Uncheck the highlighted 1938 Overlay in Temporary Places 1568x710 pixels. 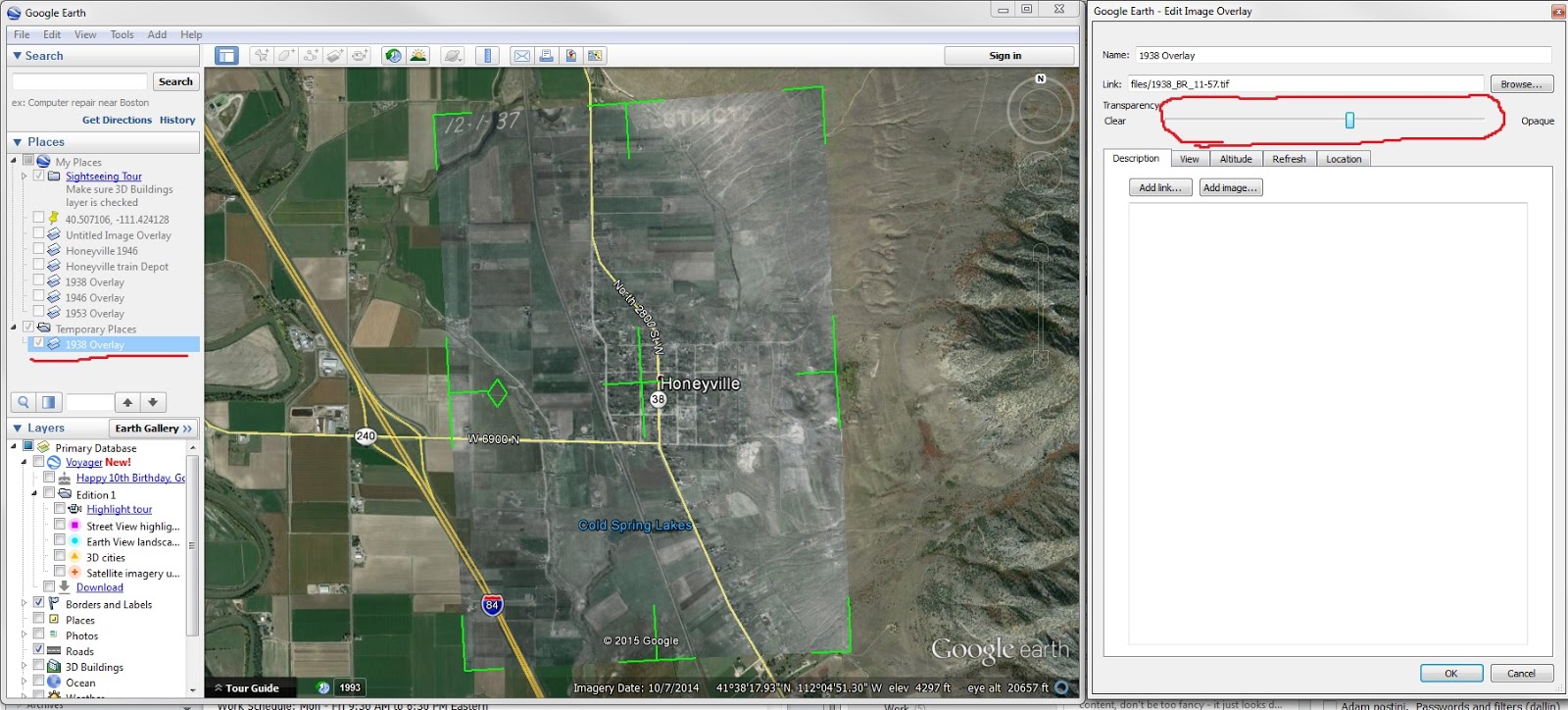(38, 343)
